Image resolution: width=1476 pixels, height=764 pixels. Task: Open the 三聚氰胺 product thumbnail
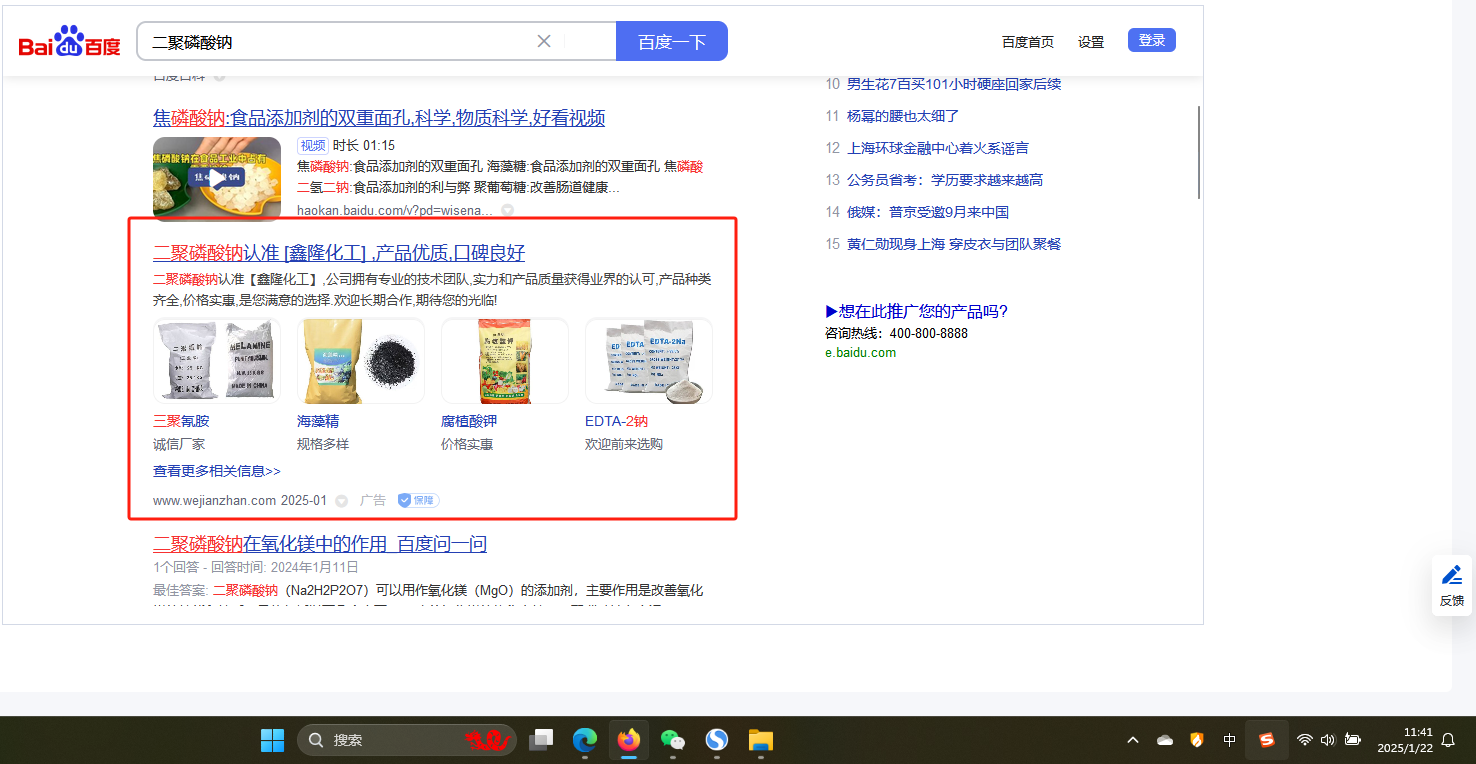pos(217,361)
